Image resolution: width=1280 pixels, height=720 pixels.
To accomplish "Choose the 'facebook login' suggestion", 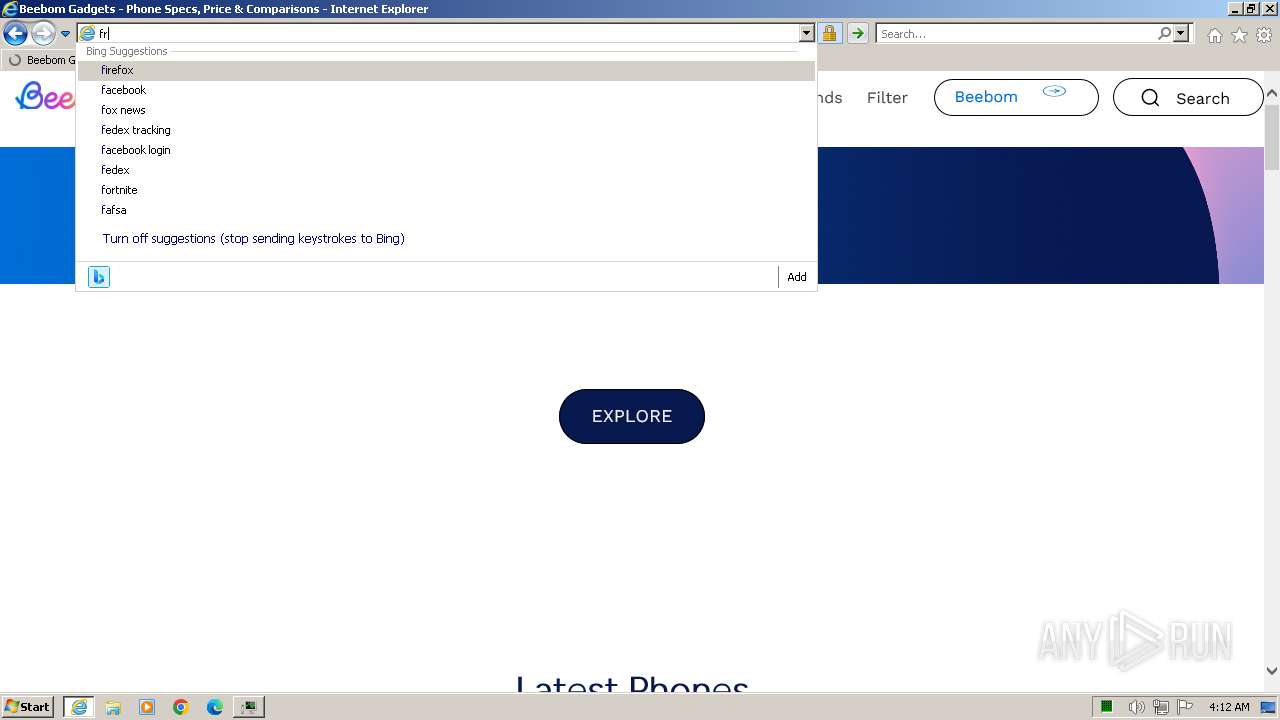I will pos(446,150).
